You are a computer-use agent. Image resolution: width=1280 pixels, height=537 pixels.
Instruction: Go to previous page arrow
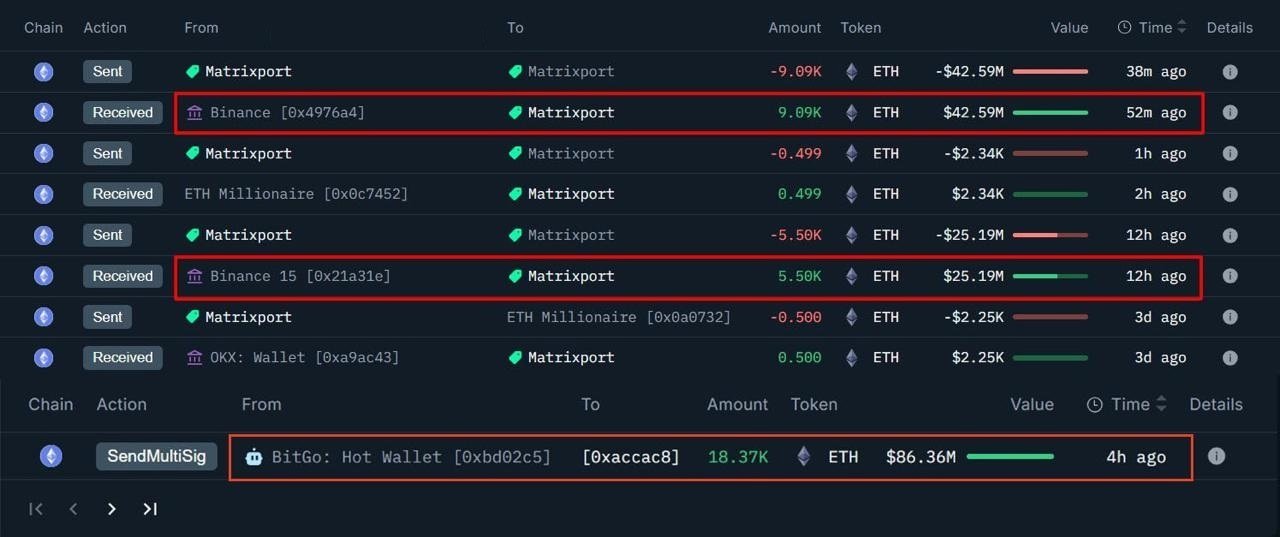click(73, 509)
